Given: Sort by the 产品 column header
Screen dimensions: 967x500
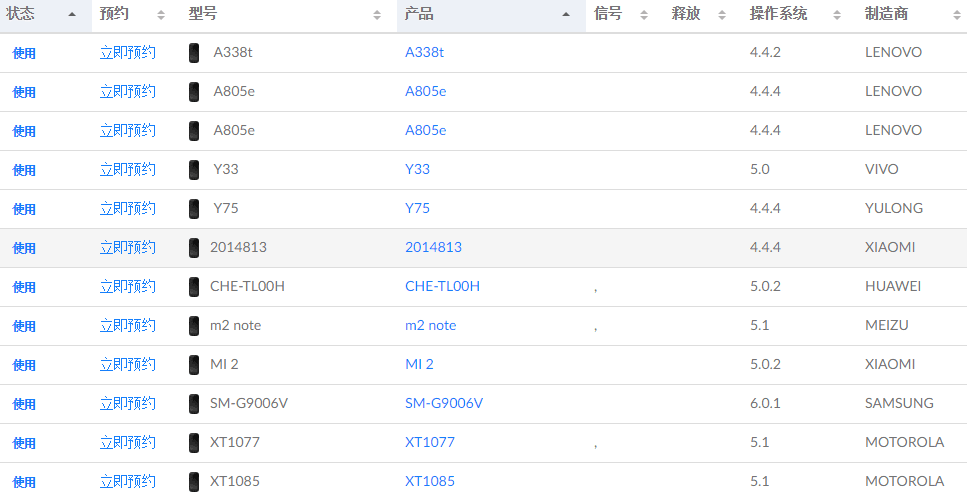Looking at the screenshot, I should click(491, 14).
